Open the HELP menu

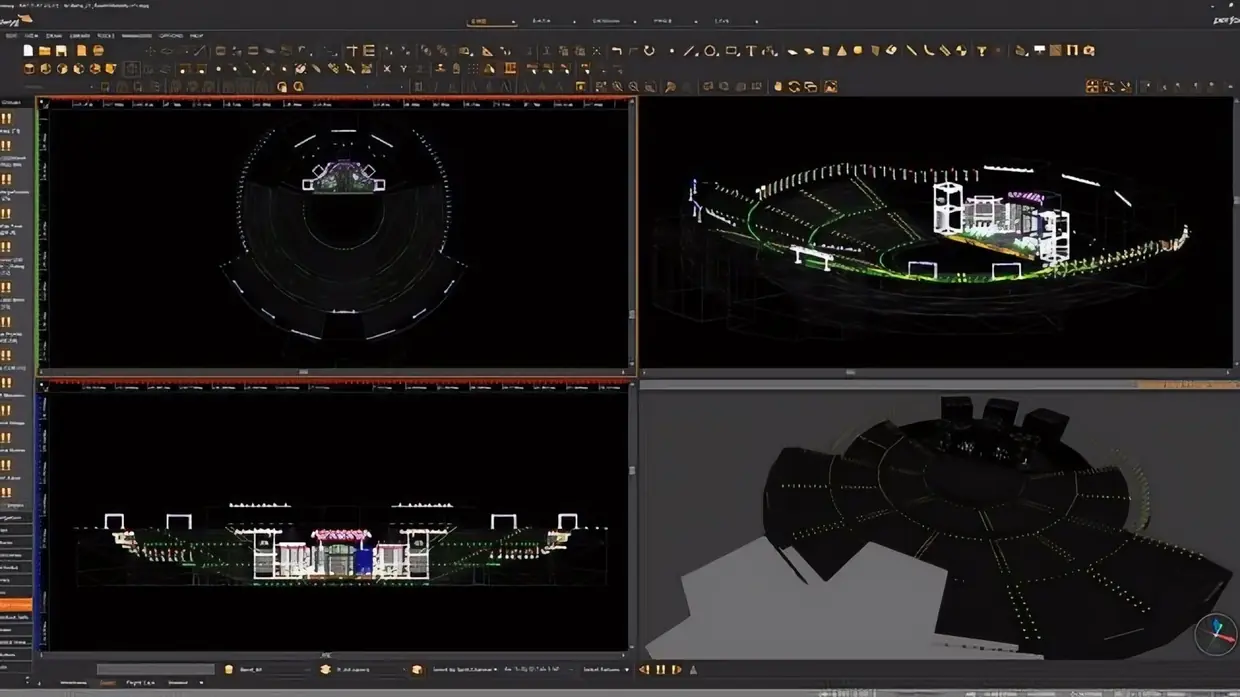196,36
